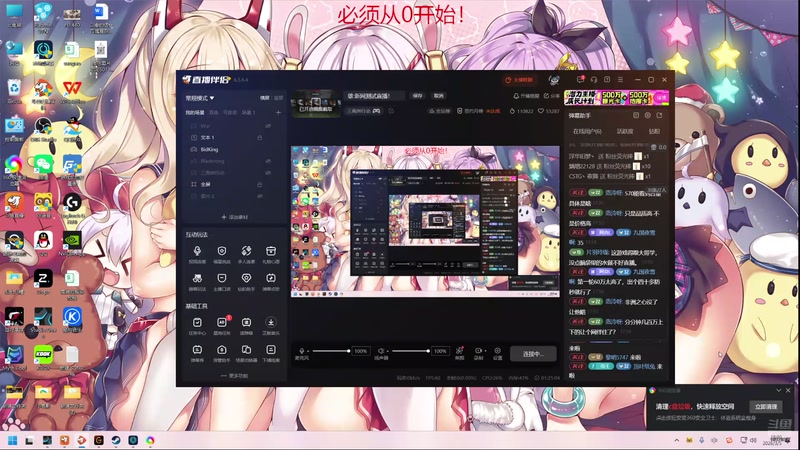Click the stream cover thumbnail

316,104
